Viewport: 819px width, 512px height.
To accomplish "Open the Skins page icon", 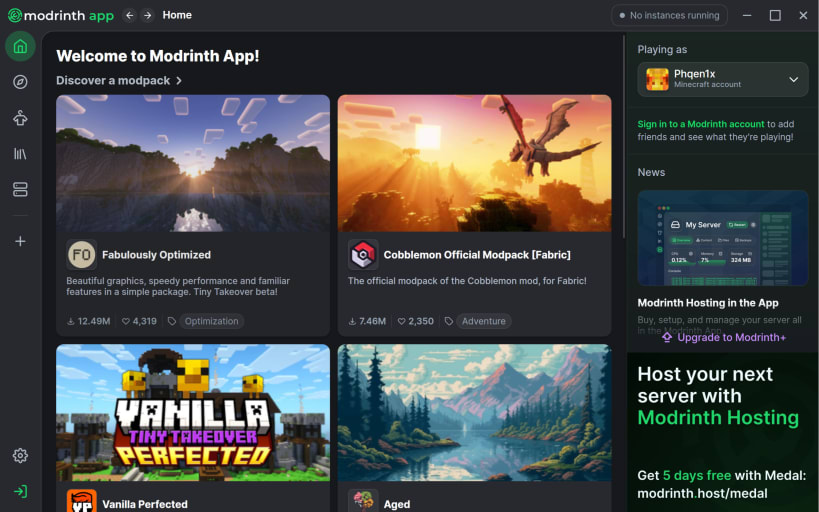I will pyautogui.click(x=20, y=118).
